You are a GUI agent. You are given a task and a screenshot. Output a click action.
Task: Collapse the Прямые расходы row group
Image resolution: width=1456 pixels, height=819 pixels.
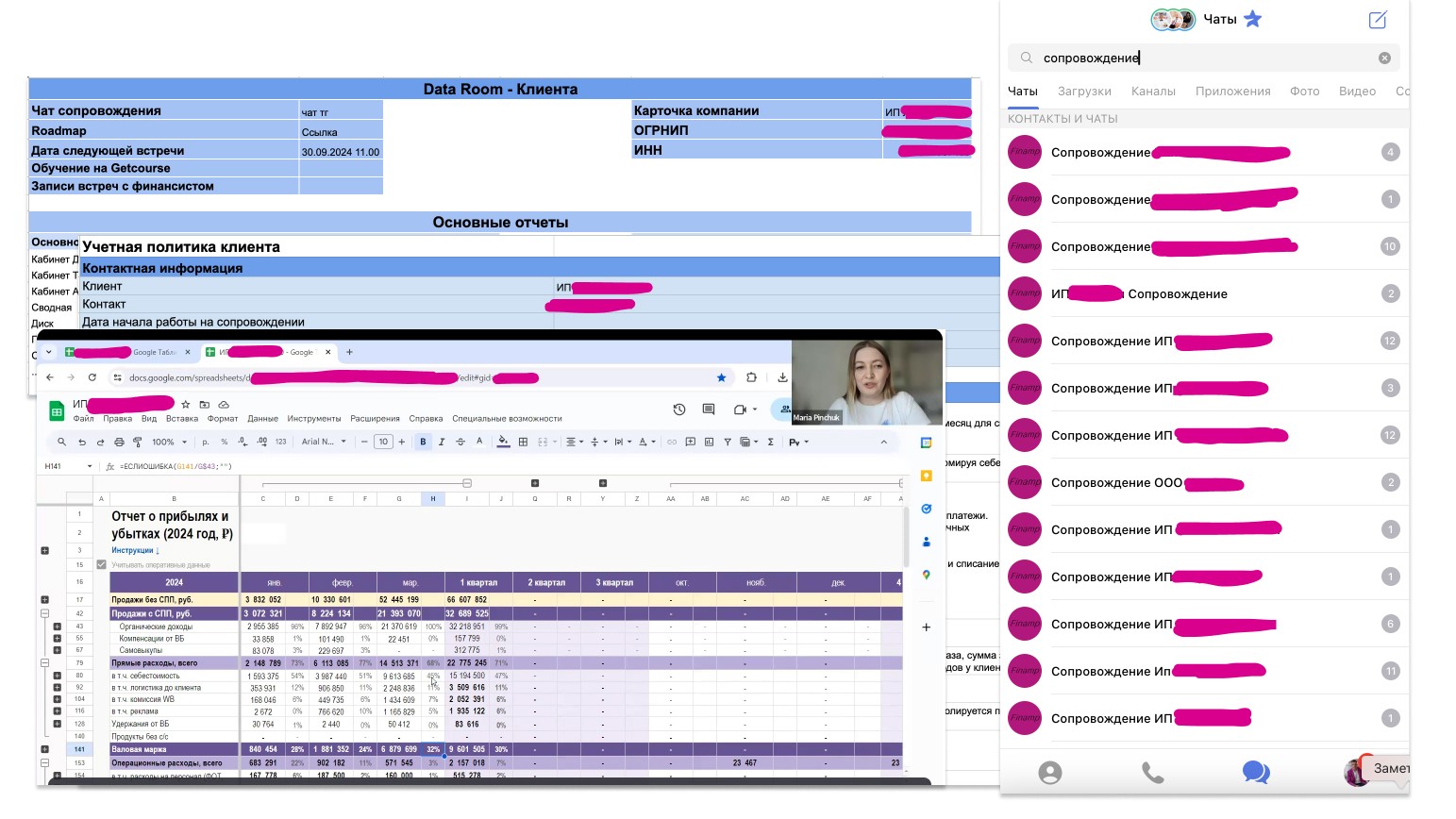tap(44, 663)
